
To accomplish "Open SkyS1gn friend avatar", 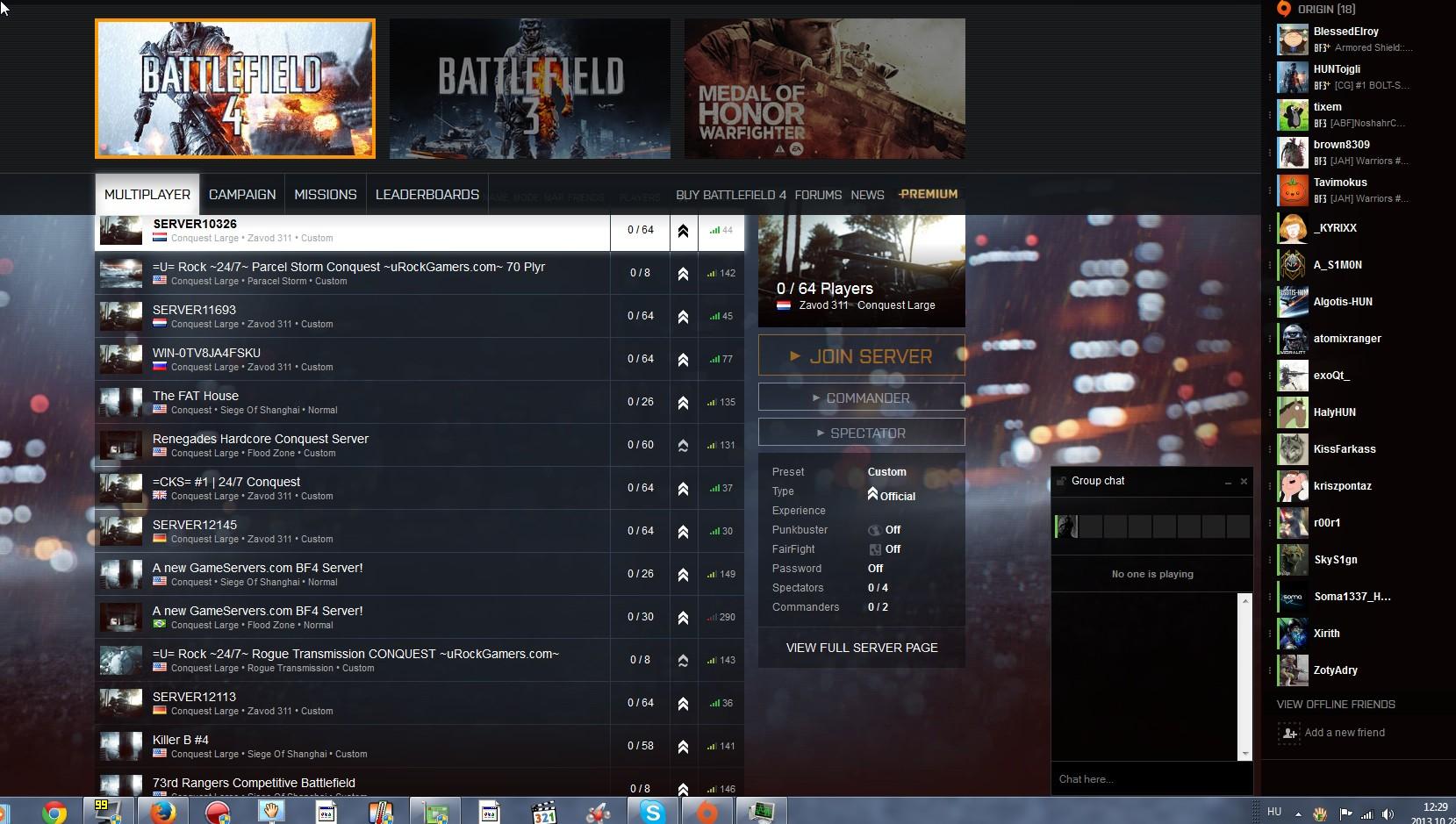I will tap(1292, 560).
